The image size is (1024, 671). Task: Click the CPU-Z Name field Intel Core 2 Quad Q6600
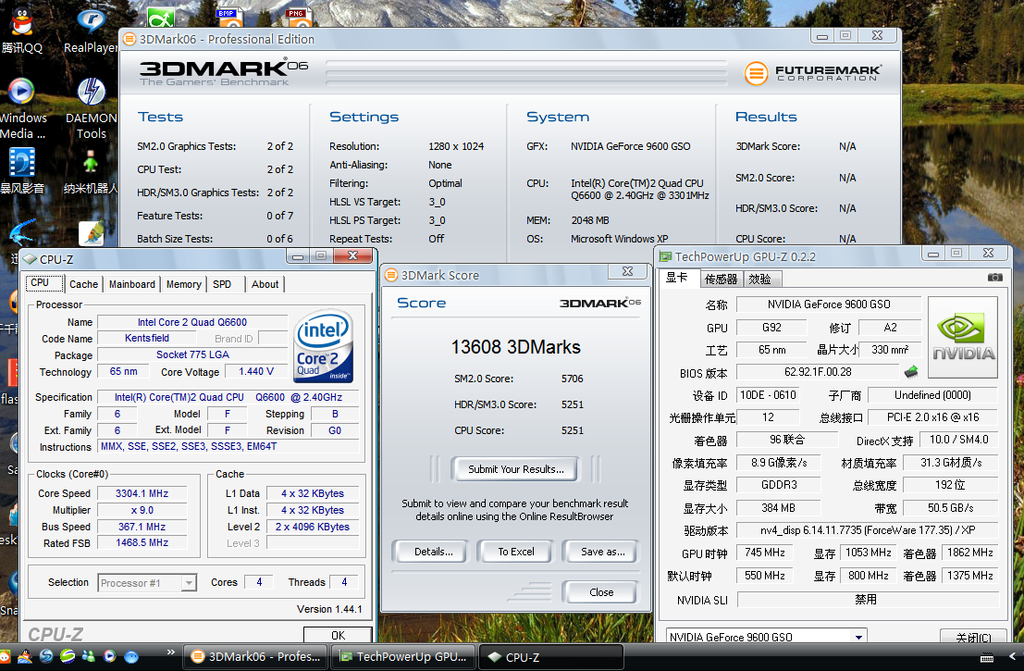click(192, 322)
